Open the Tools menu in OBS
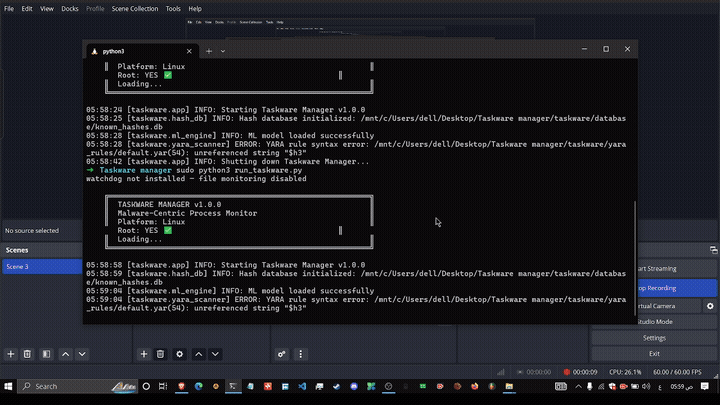720x405 pixels. (x=173, y=8)
